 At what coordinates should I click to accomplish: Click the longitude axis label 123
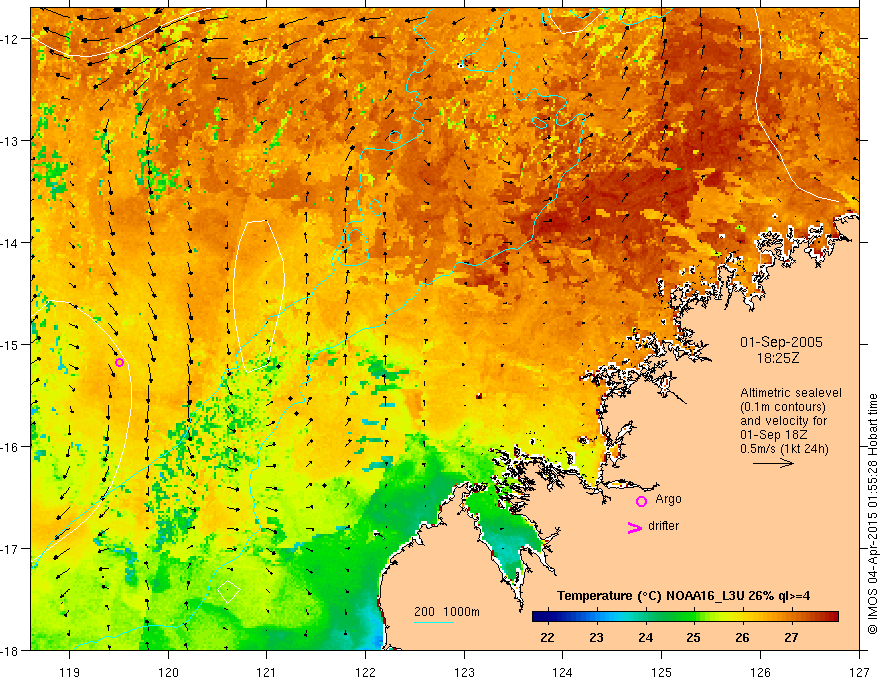(464, 672)
